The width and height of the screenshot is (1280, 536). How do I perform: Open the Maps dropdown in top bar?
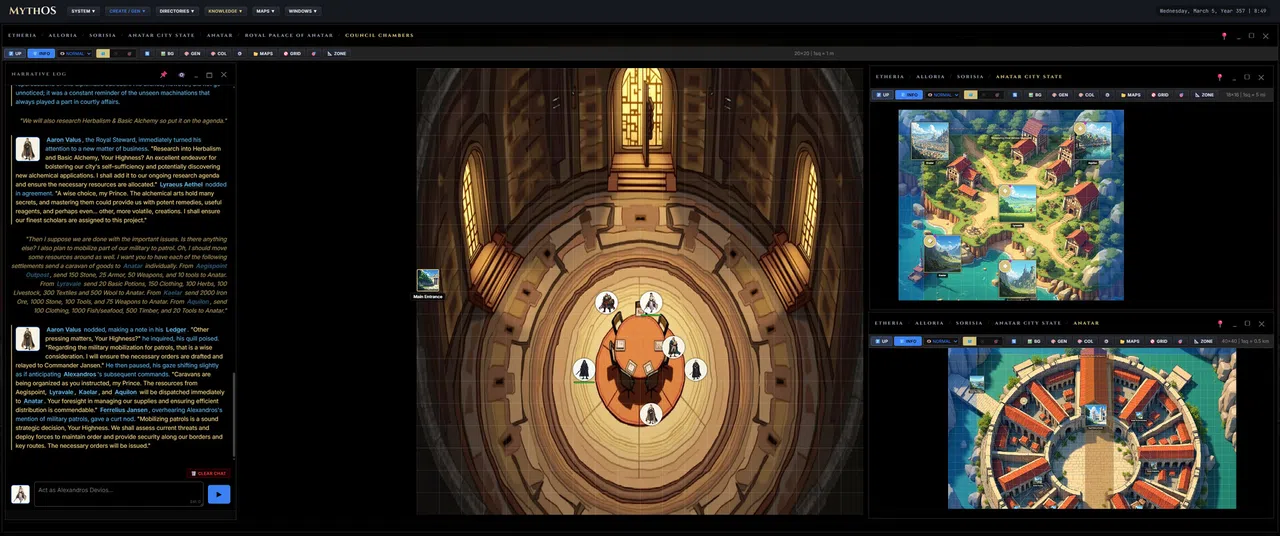pos(265,11)
